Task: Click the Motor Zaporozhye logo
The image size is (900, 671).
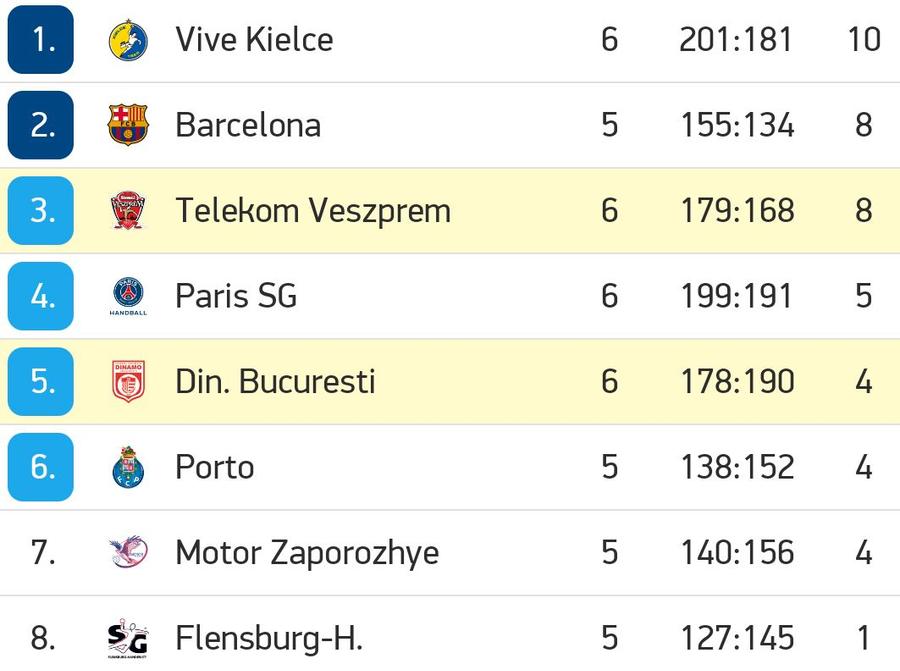Action: point(128,552)
